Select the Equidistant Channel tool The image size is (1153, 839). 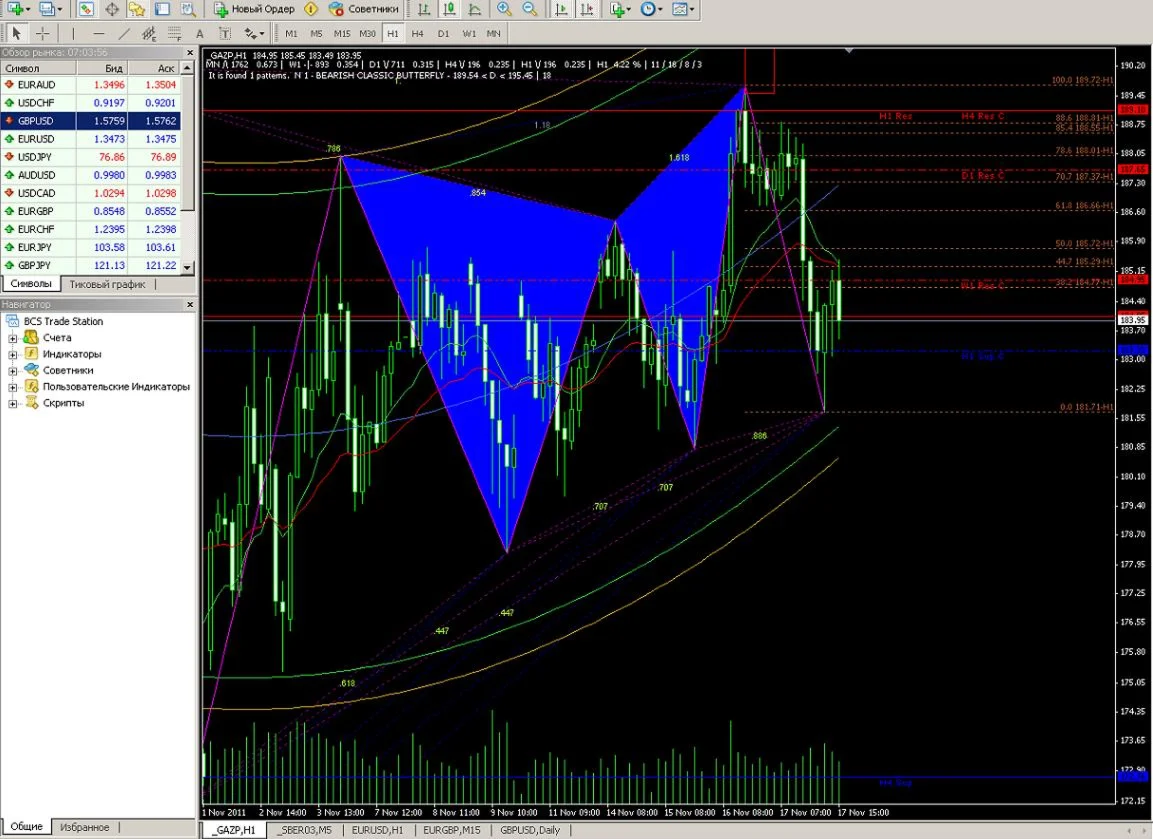149,33
